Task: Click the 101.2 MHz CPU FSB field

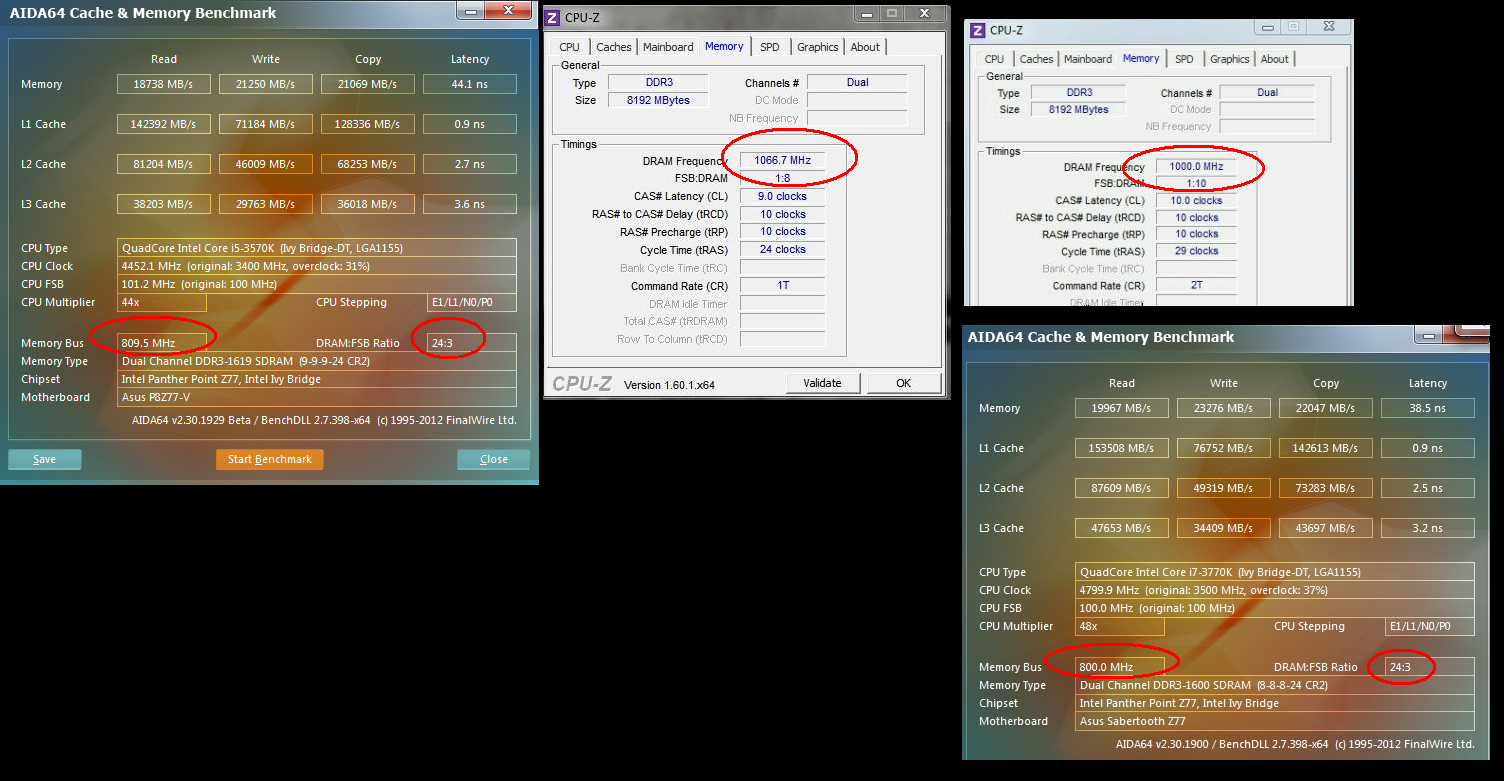Action: click(317, 284)
